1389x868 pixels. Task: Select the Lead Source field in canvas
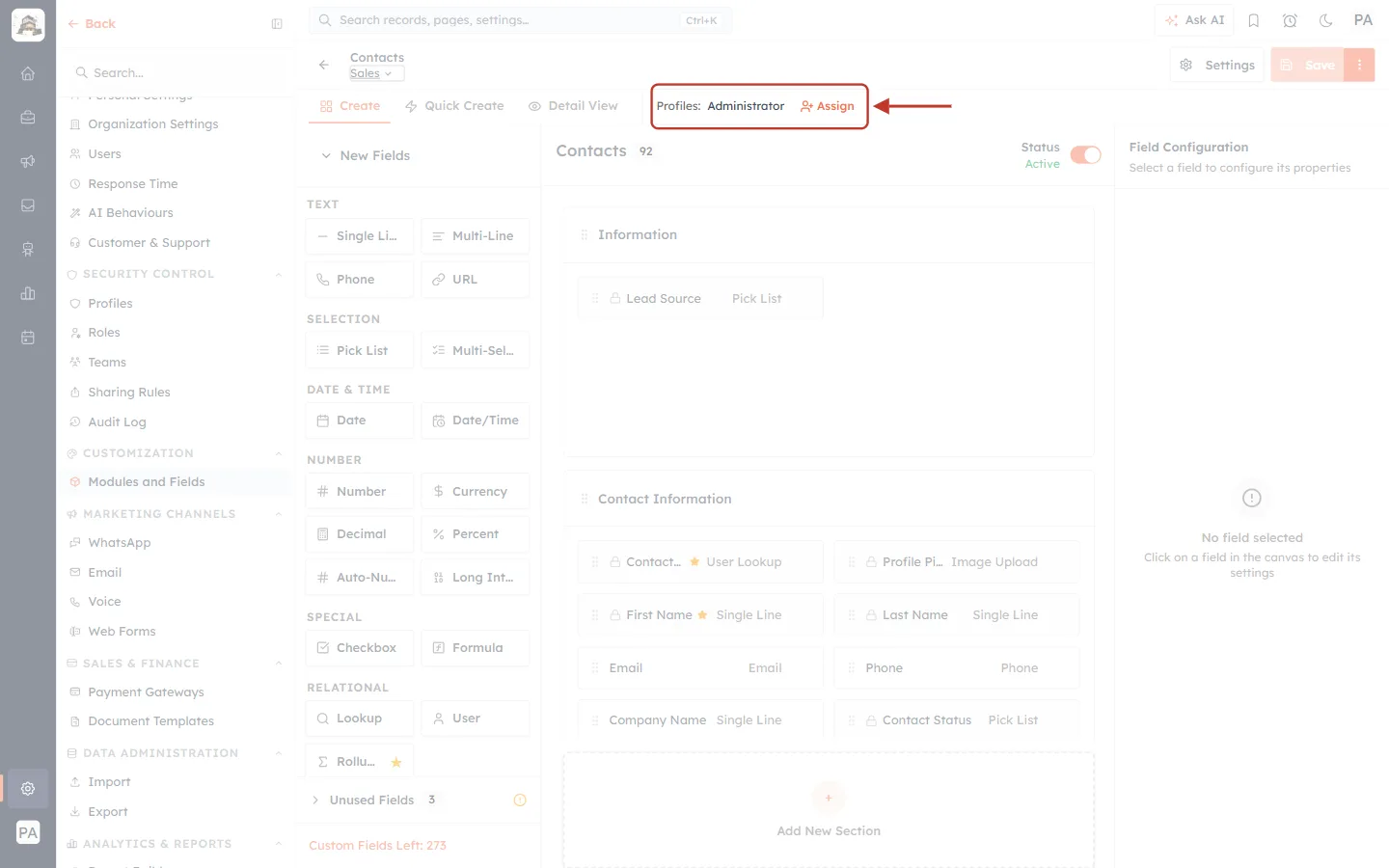click(x=701, y=299)
